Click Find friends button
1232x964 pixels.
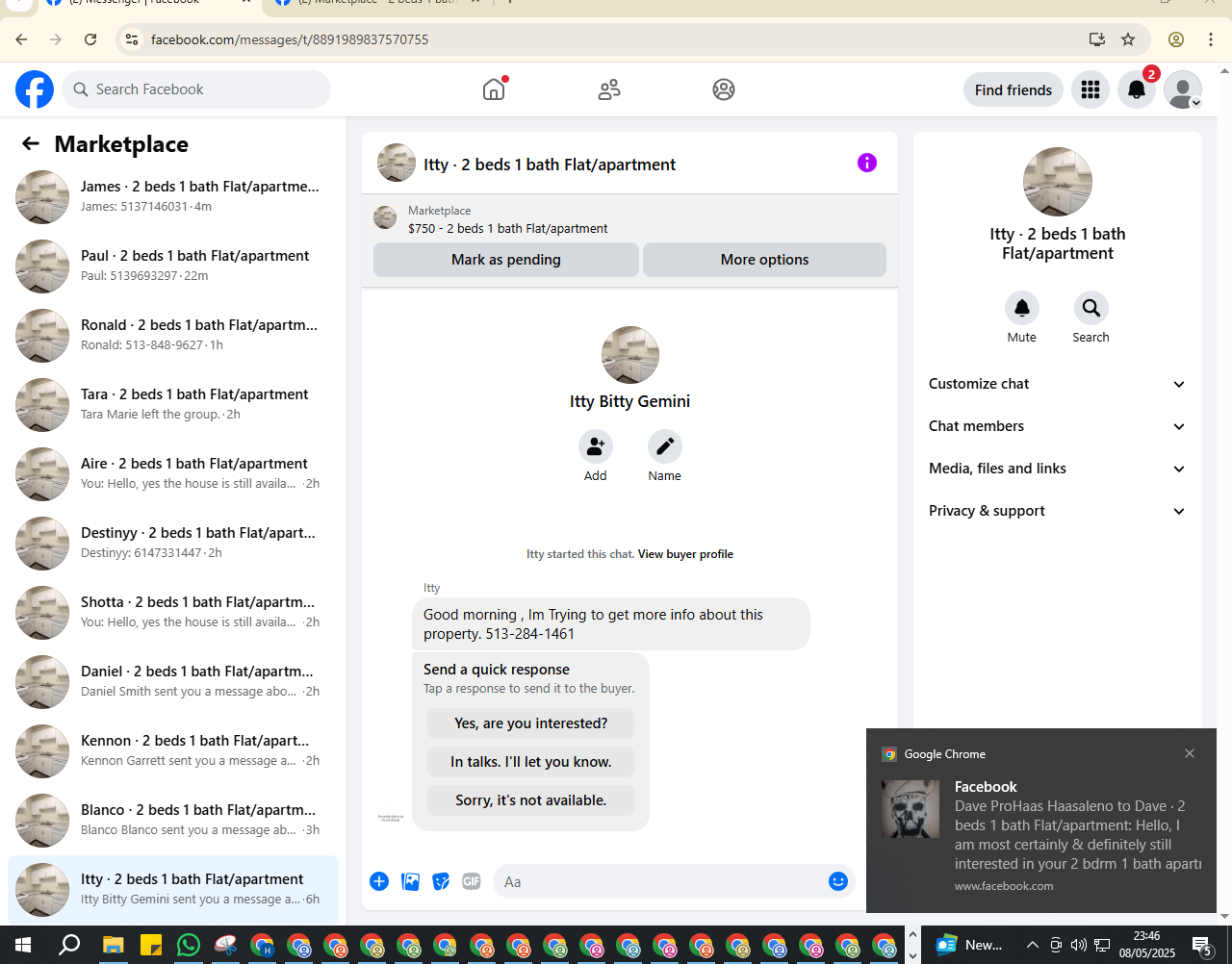click(1014, 89)
